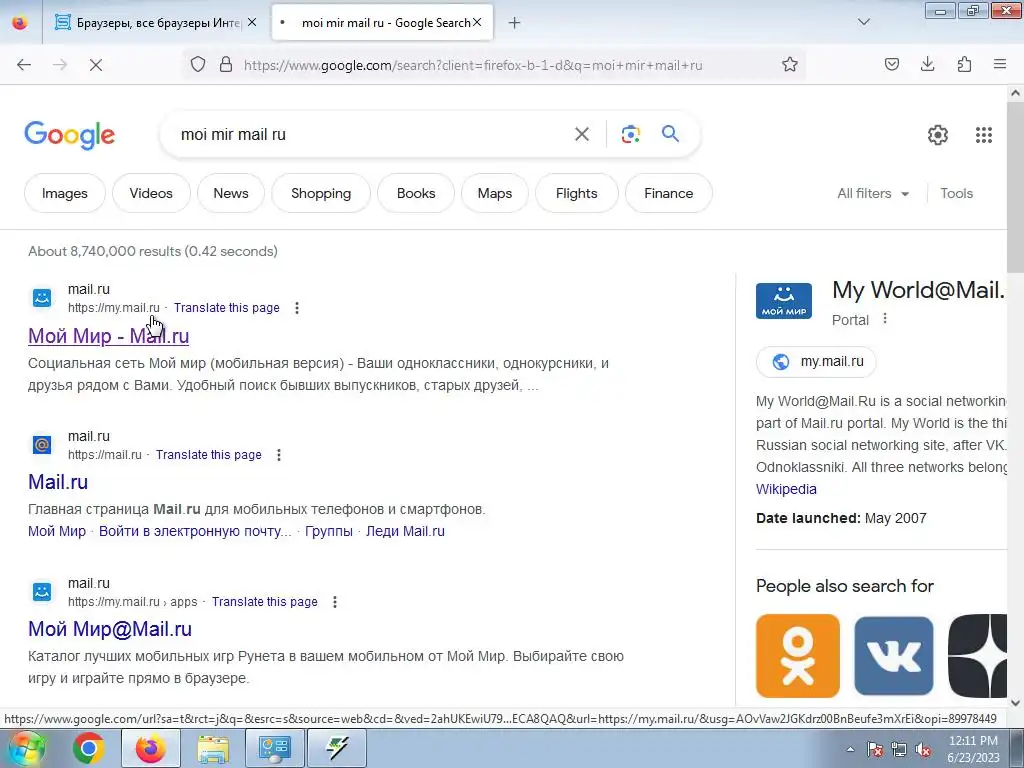This screenshot has height=768, width=1024.
Task: Open the Мой Мир sitelink under Mail.ru
Action: tap(57, 531)
